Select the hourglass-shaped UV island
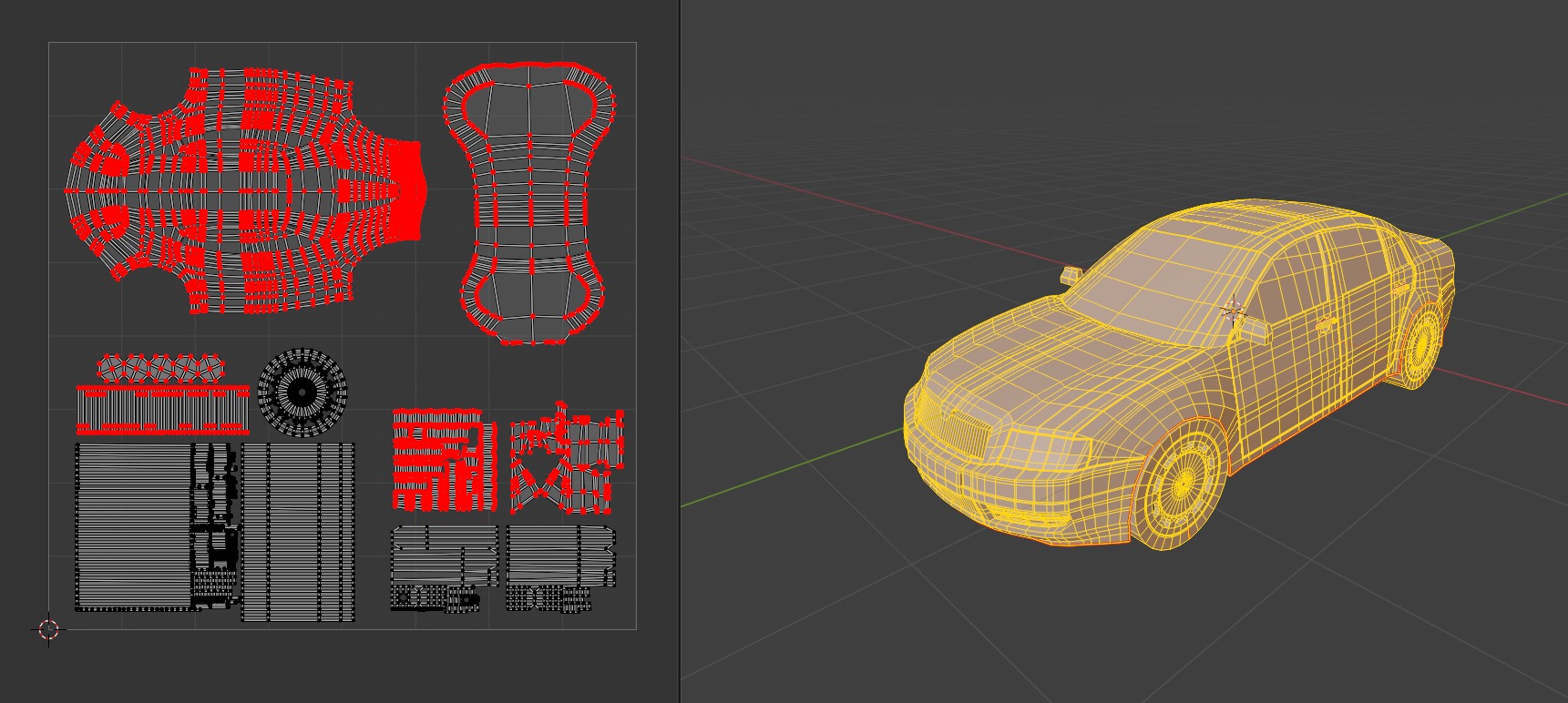This screenshot has width=1568, height=703. coord(529,202)
